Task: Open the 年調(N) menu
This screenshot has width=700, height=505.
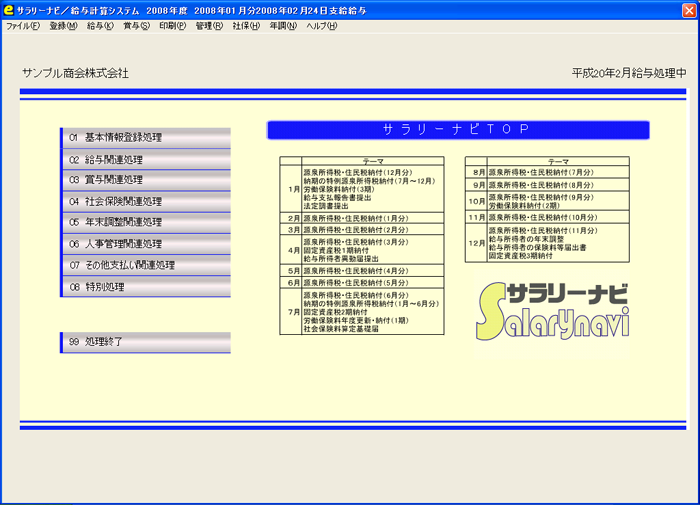Action: (x=283, y=25)
